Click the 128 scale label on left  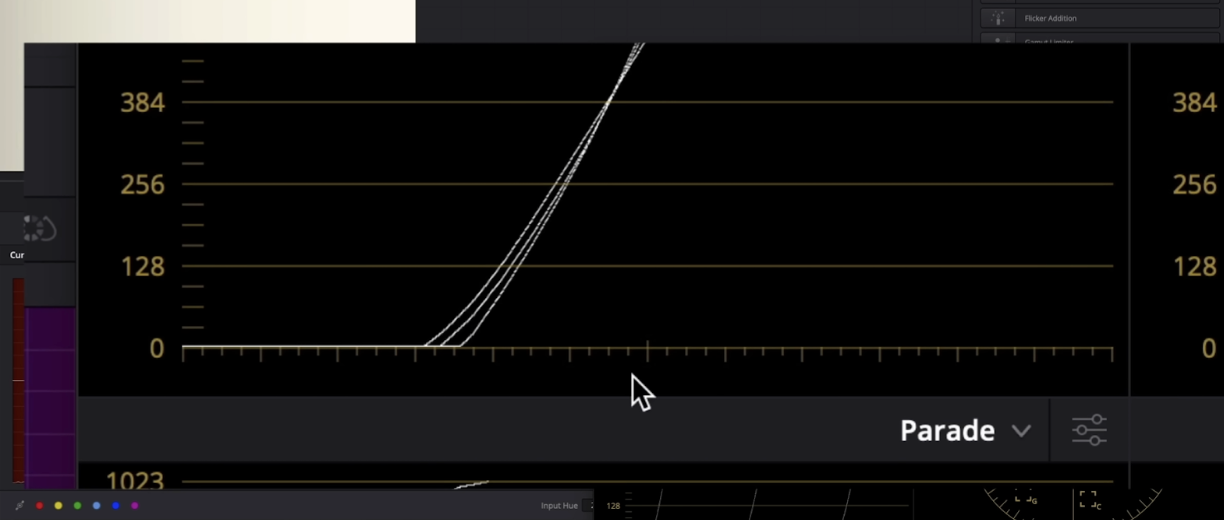coord(142,266)
